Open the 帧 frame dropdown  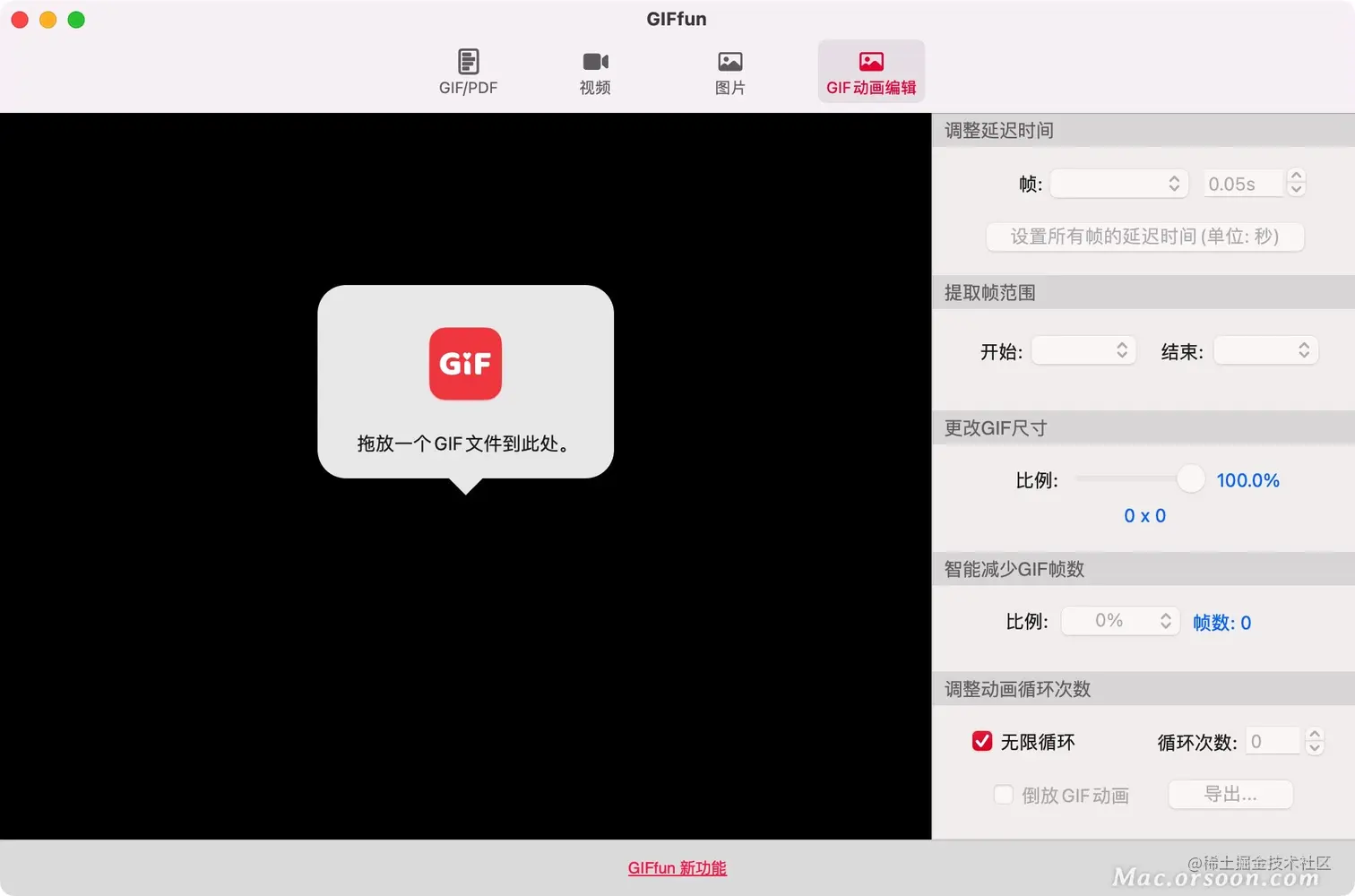point(1119,184)
